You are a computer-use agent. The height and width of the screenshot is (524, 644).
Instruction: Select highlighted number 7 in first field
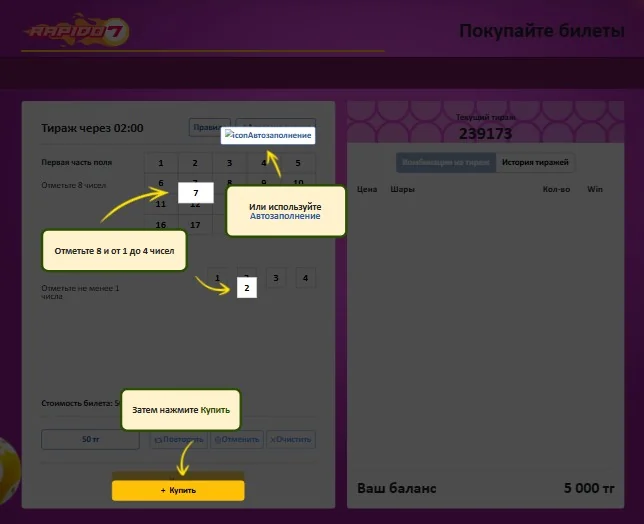(x=196, y=193)
